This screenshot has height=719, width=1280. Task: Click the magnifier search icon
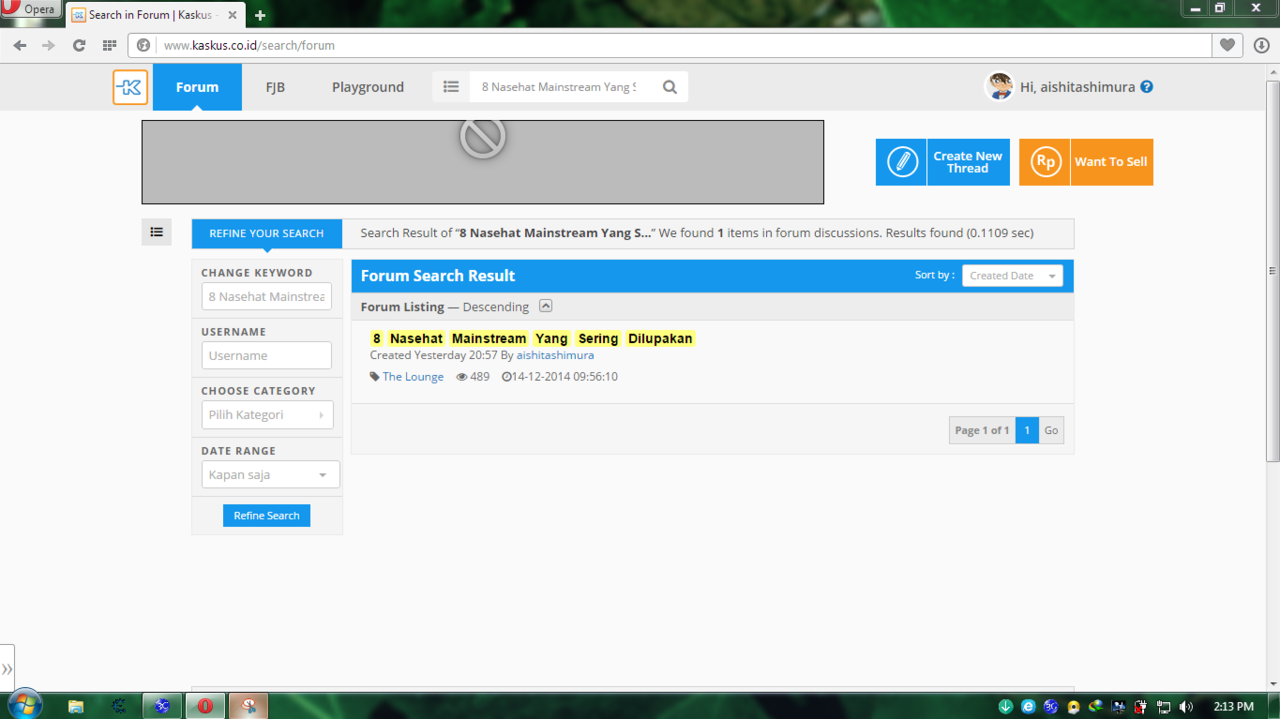tap(670, 87)
